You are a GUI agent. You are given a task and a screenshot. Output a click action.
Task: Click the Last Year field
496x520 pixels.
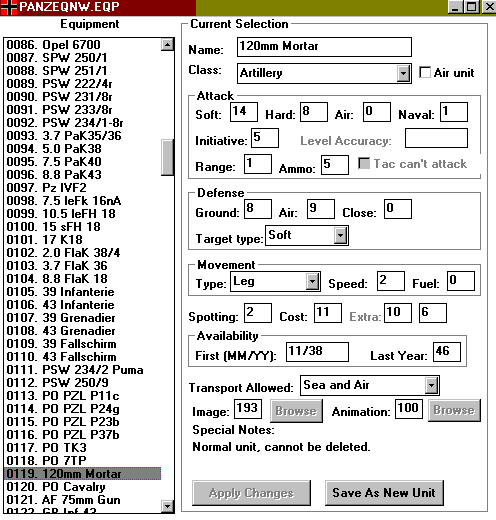coord(447,352)
